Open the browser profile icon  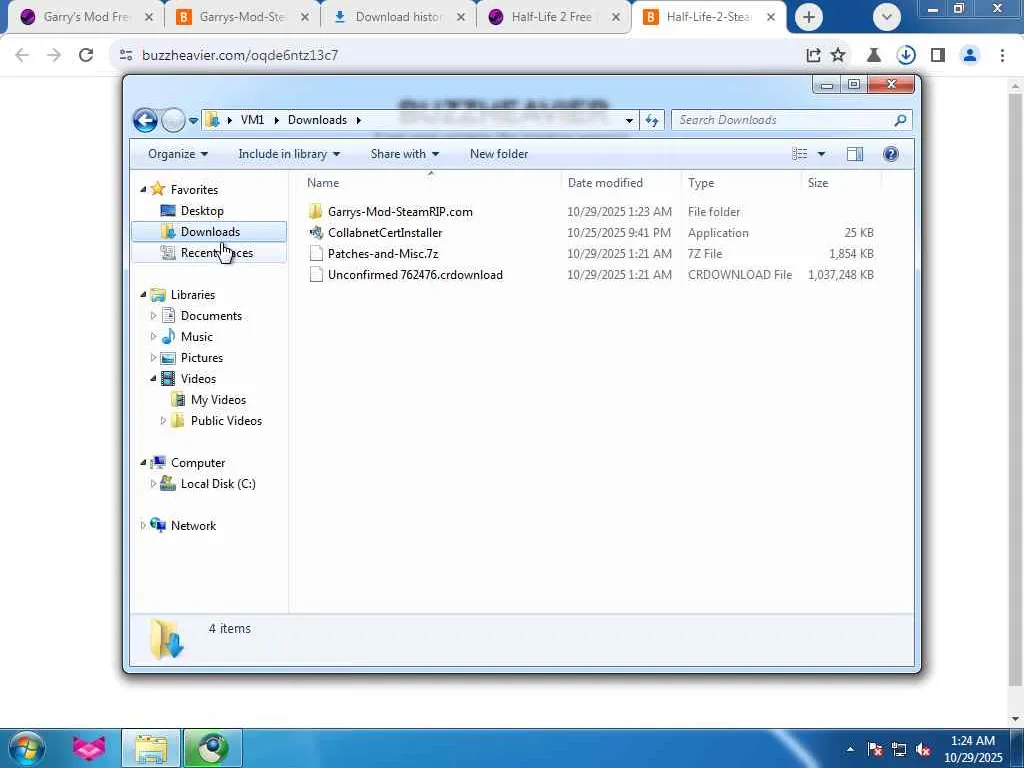coord(970,56)
